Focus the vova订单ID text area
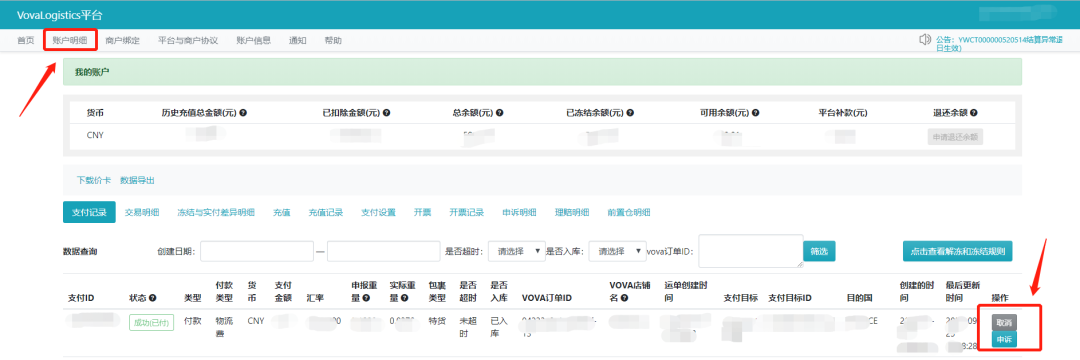Image resolution: width=1080 pixels, height=360 pixels. (x=751, y=251)
